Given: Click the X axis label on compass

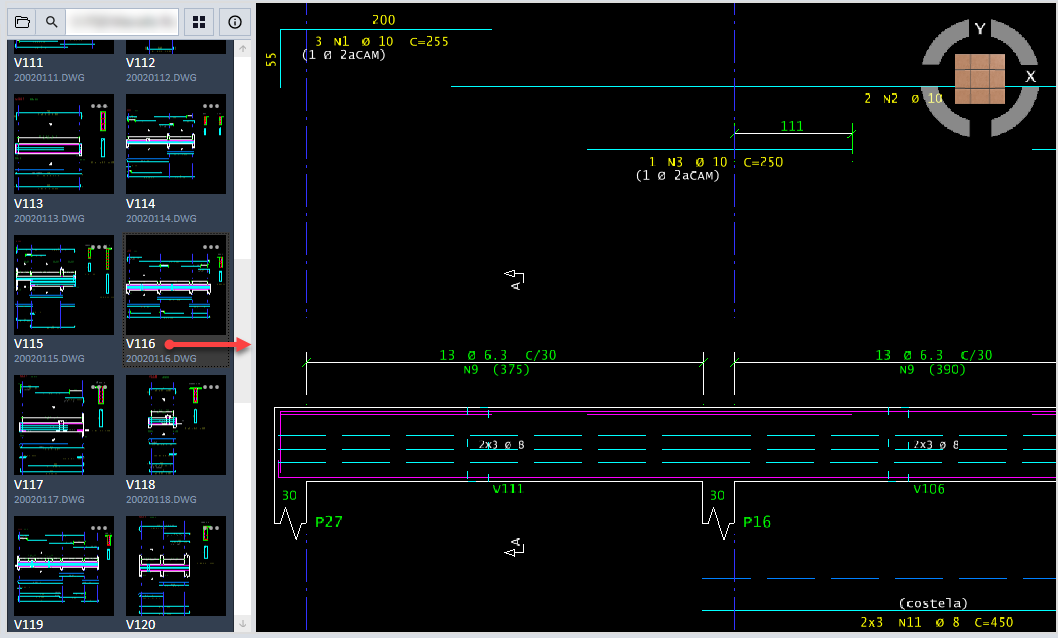Looking at the screenshot, I should (1030, 76).
